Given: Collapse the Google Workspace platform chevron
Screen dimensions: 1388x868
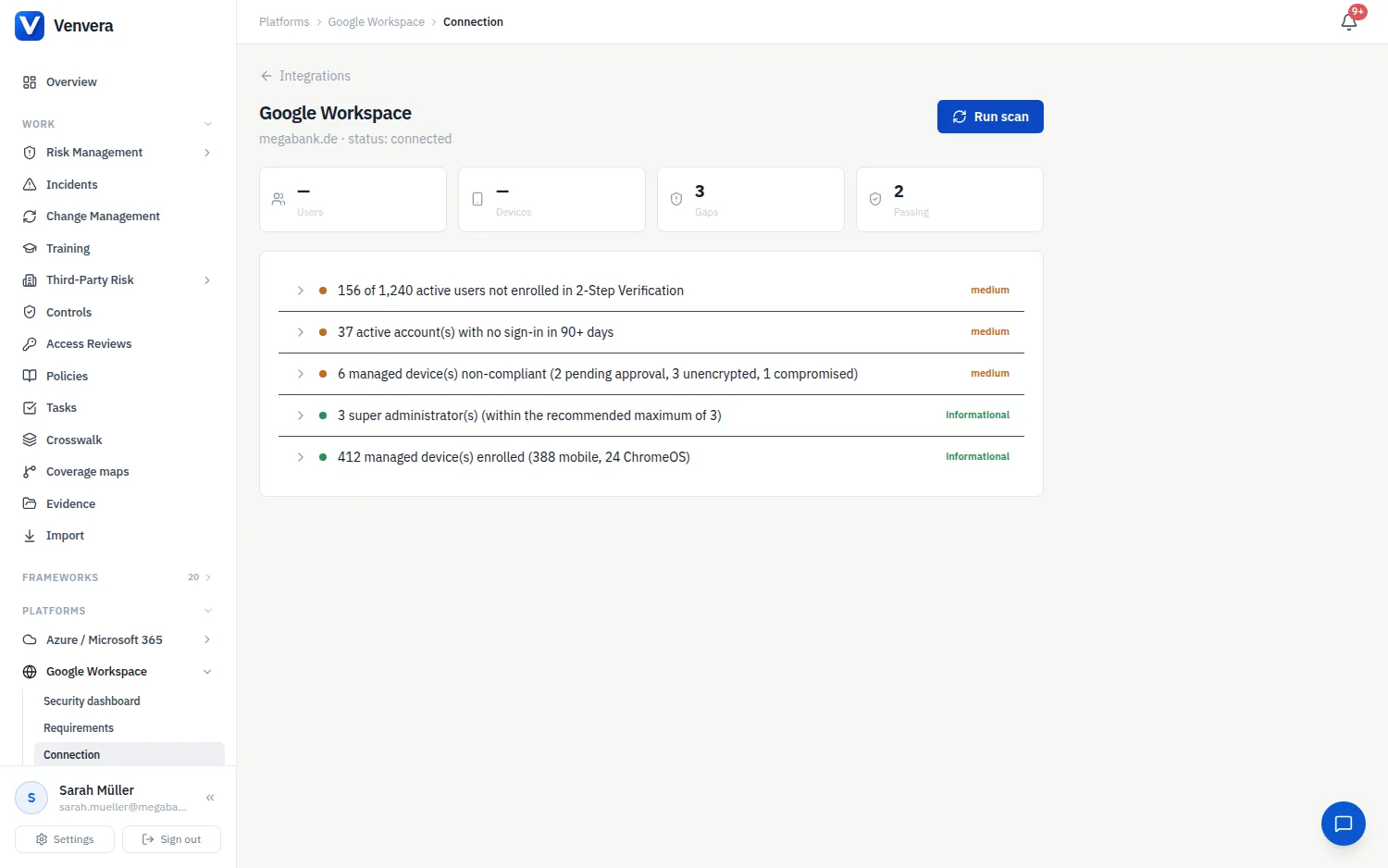Looking at the screenshot, I should pyautogui.click(x=207, y=672).
